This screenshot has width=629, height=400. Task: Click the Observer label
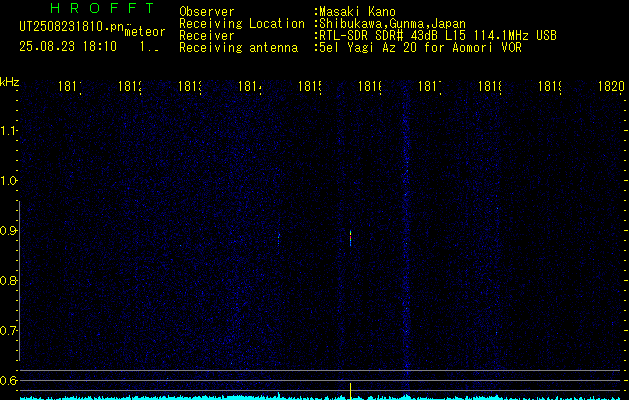[207, 12]
